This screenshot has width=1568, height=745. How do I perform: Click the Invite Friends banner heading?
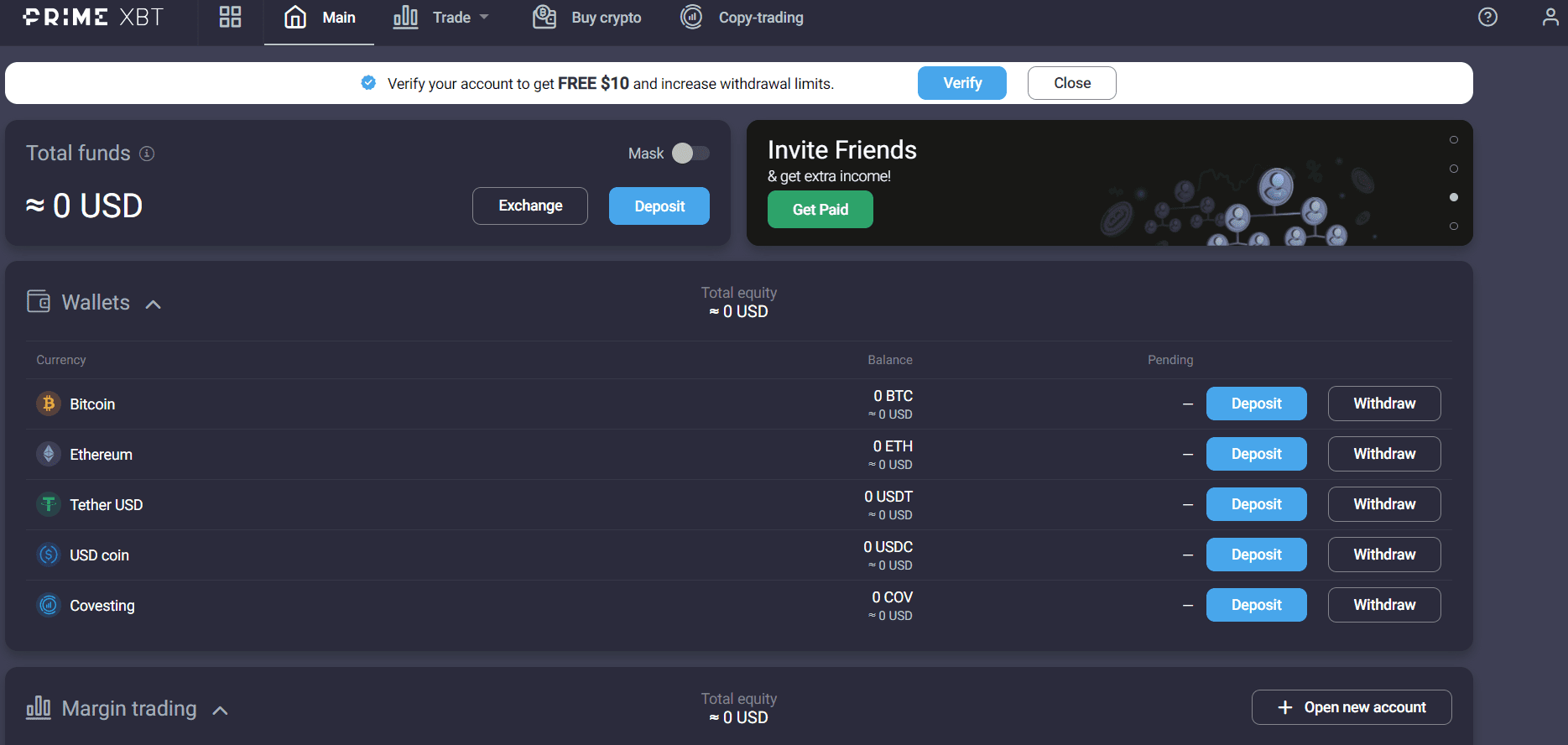pos(842,149)
